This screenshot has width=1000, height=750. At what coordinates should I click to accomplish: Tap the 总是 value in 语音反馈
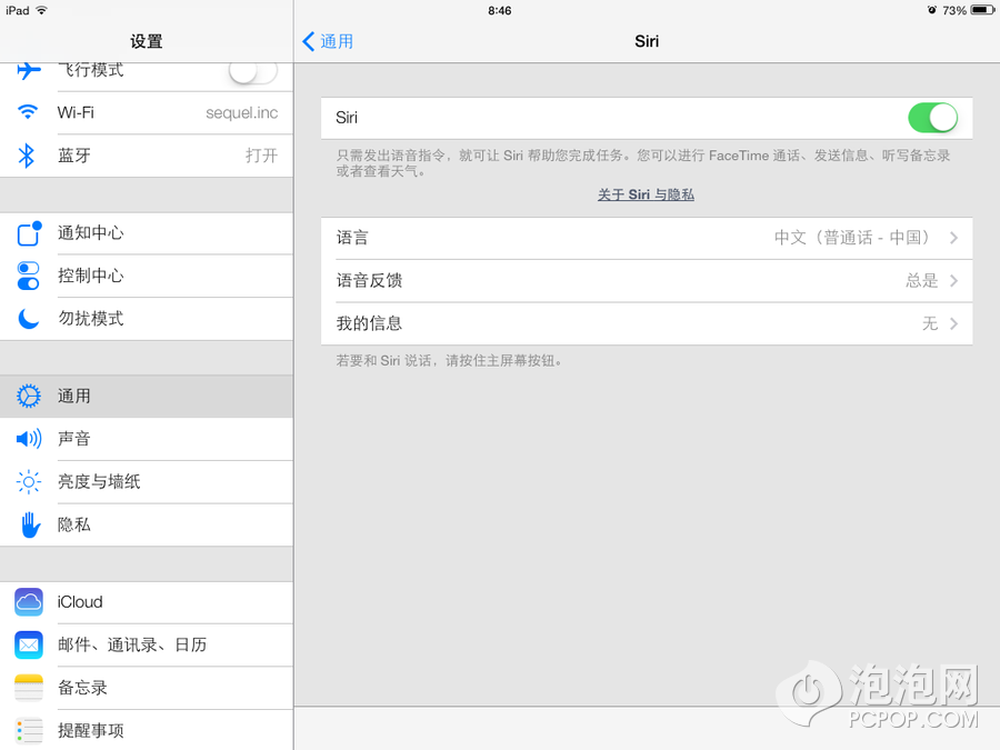click(922, 281)
